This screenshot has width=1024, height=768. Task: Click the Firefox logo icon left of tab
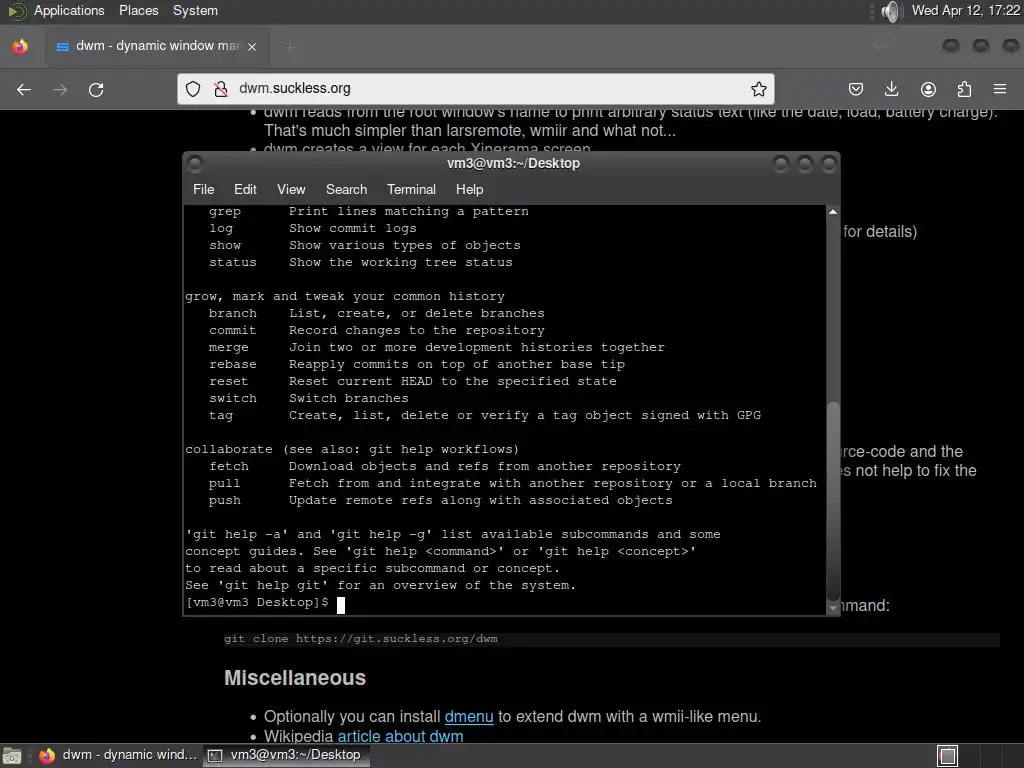(20, 46)
